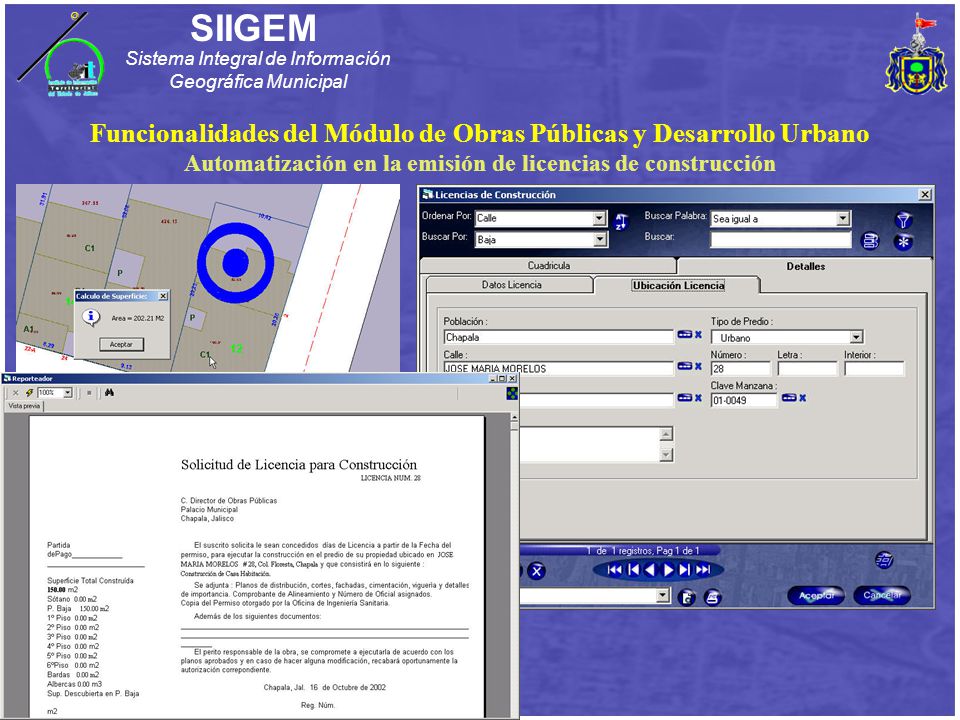Click the Calle field with JOSE MARIA MORELOS
The width and height of the screenshot is (960, 720).
click(x=558, y=369)
